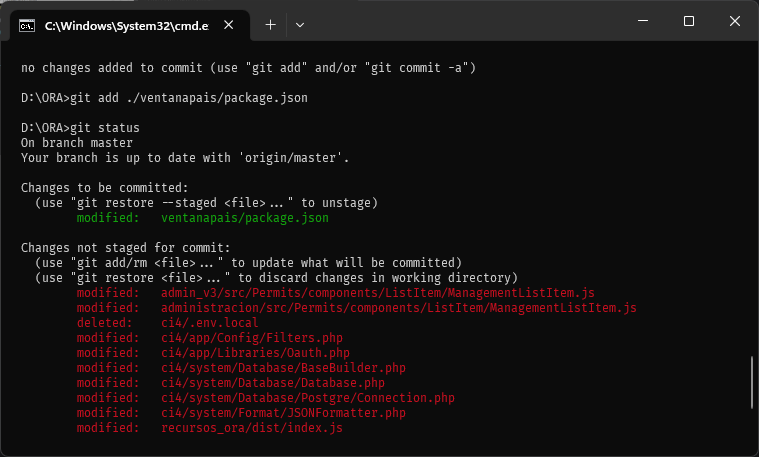This screenshot has height=457, width=759.
Task: Click the admin_v3 ManagementListItem.js path
Action: (378, 293)
